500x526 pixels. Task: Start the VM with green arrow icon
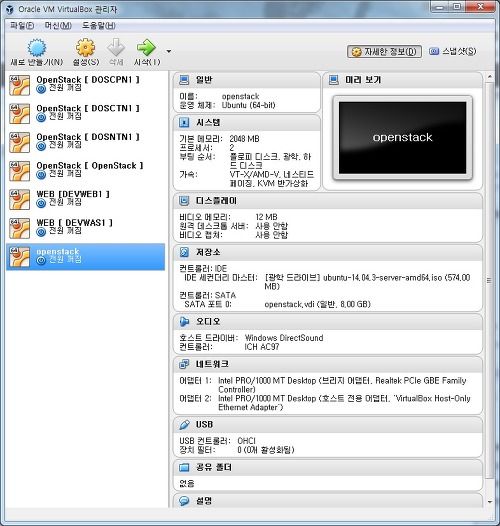[146, 48]
